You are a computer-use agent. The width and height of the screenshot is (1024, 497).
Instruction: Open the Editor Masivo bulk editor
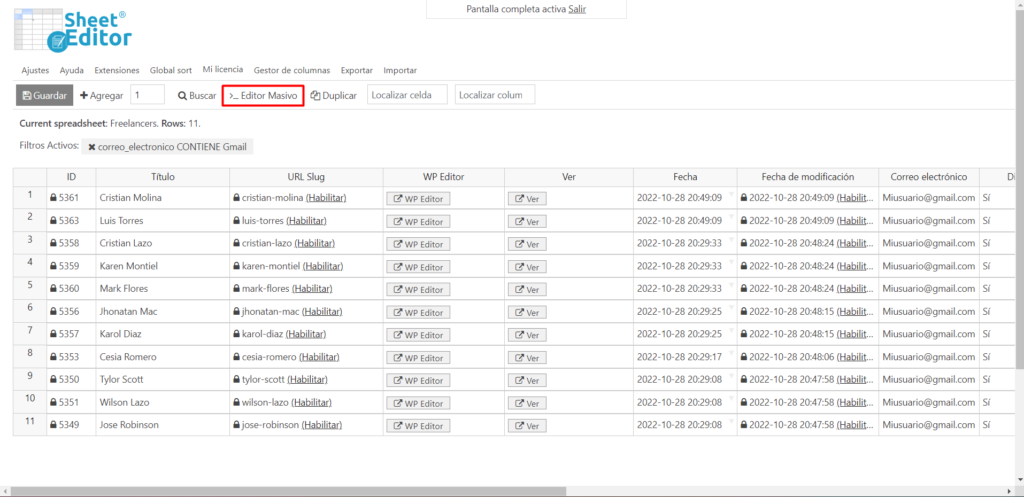[263, 95]
